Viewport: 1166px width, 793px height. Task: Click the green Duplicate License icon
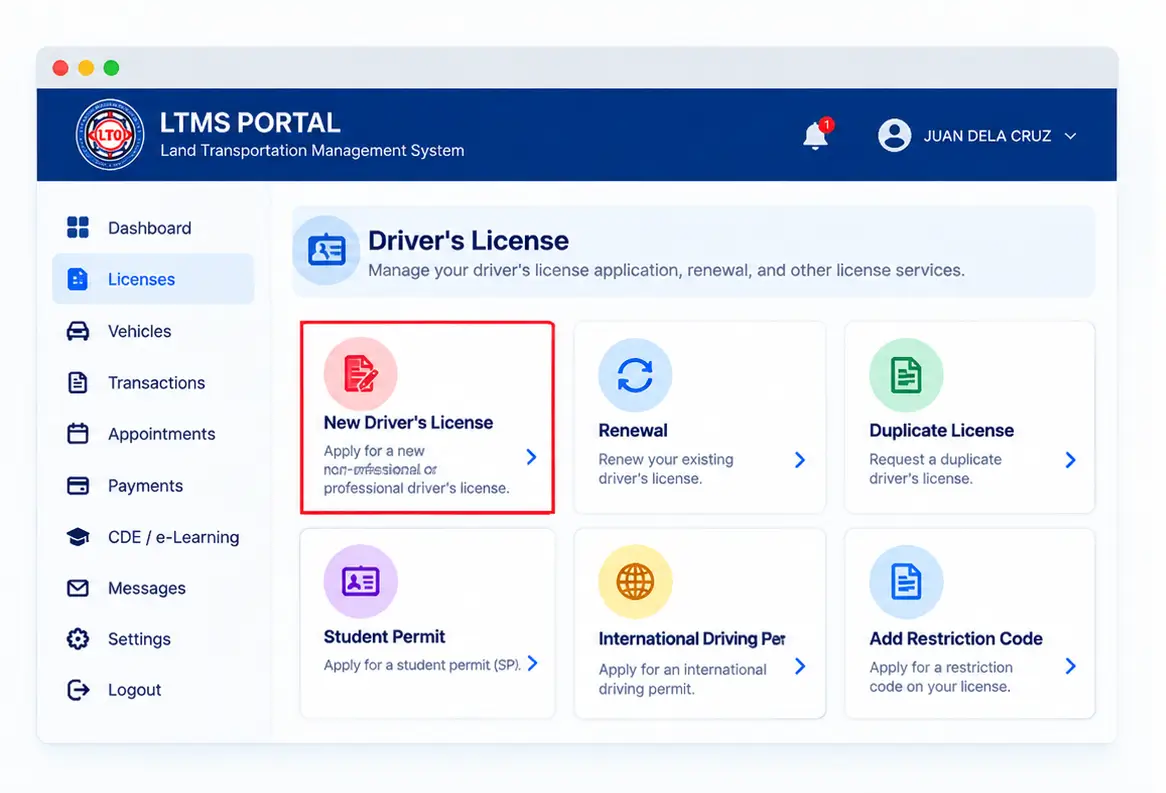(906, 375)
